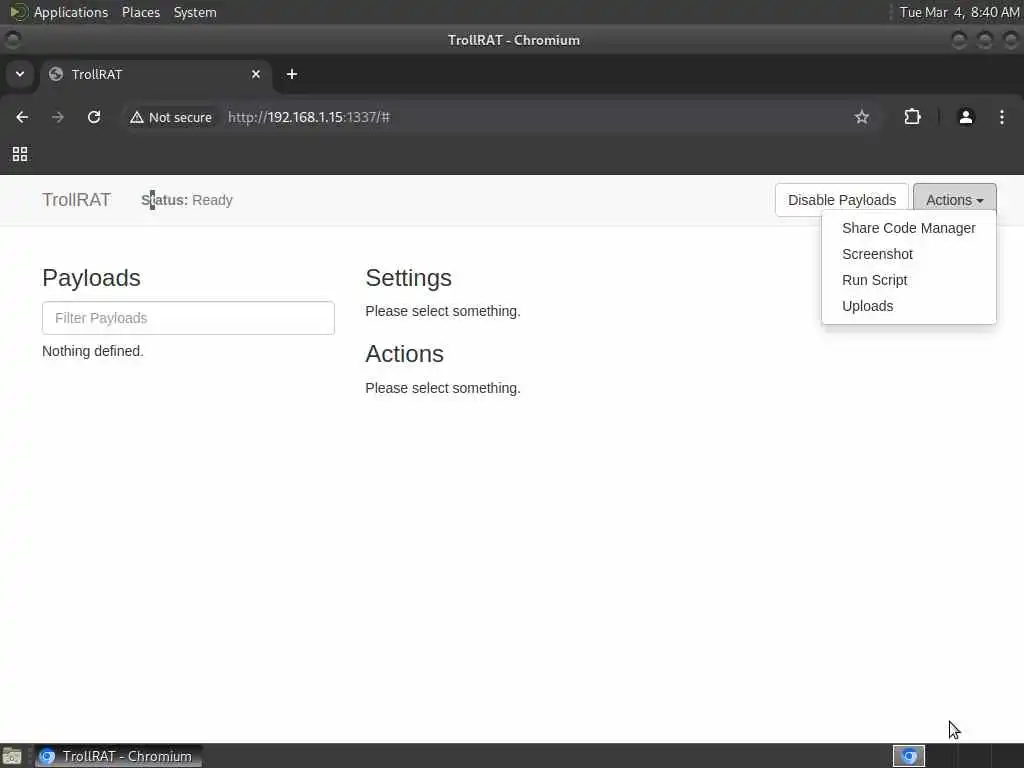Choose Run Script menu entry
The width and height of the screenshot is (1024, 768).
click(908, 280)
